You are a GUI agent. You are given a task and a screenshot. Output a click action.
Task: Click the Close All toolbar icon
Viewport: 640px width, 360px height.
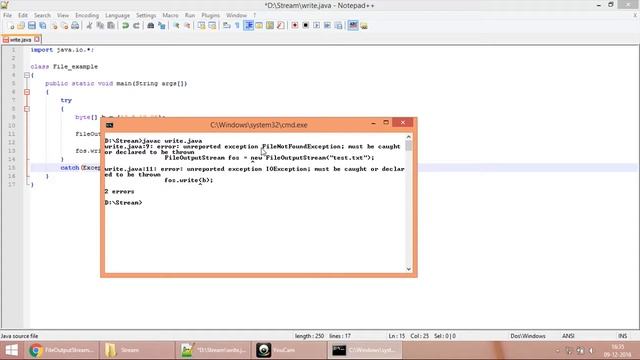[x=64, y=26]
